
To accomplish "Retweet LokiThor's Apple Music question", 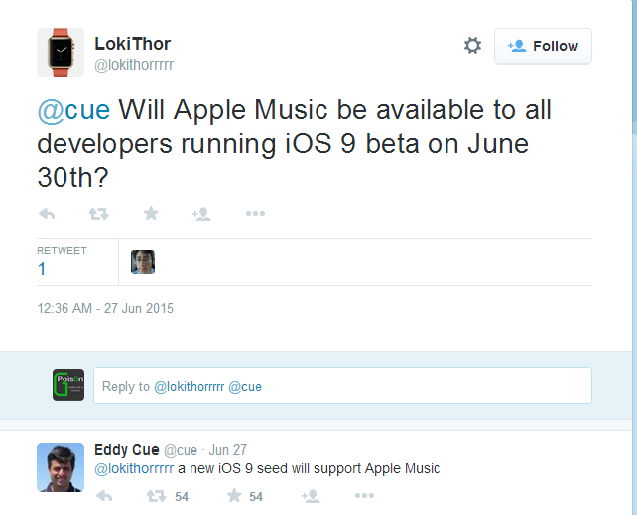I will [x=99, y=214].
